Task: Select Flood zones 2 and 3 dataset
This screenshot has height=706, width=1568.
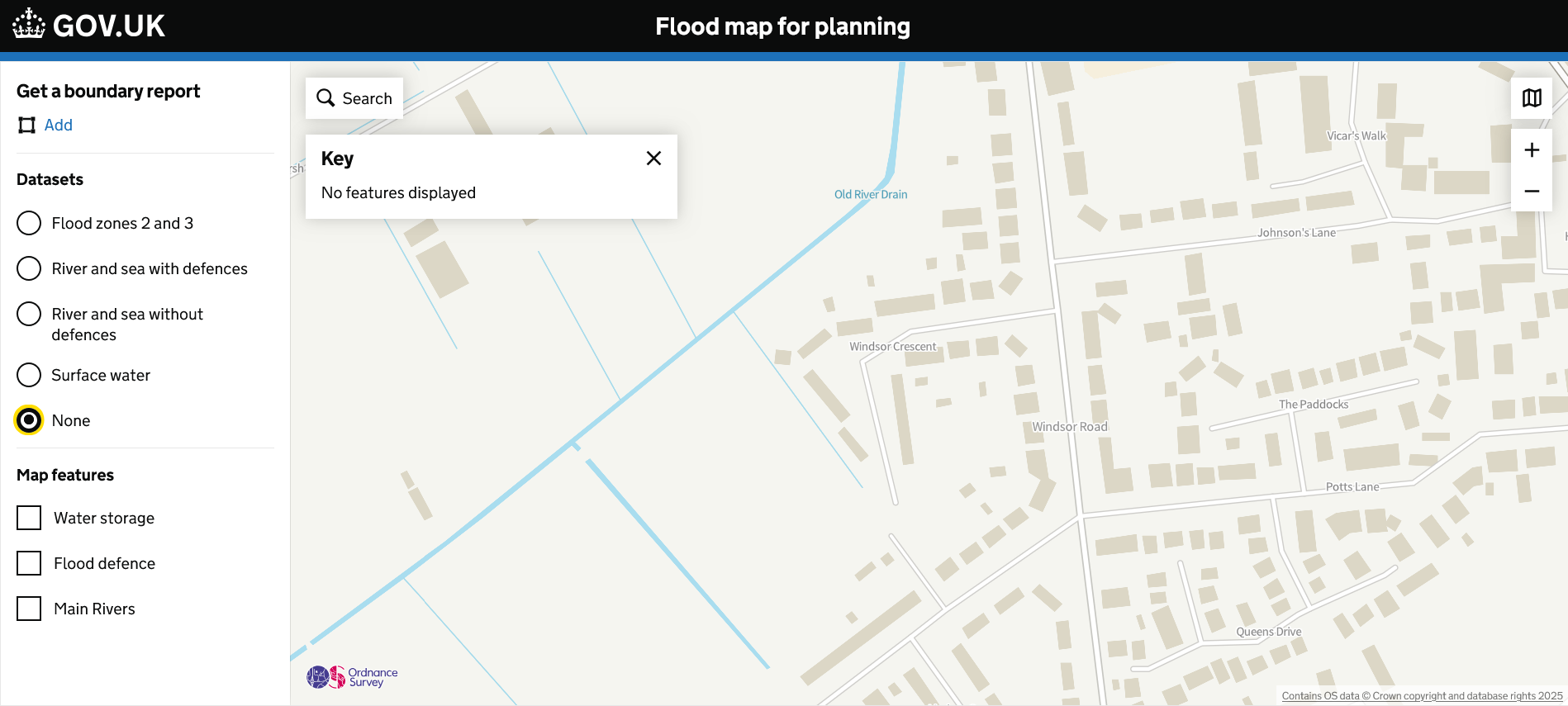Action: pos(29,223)
